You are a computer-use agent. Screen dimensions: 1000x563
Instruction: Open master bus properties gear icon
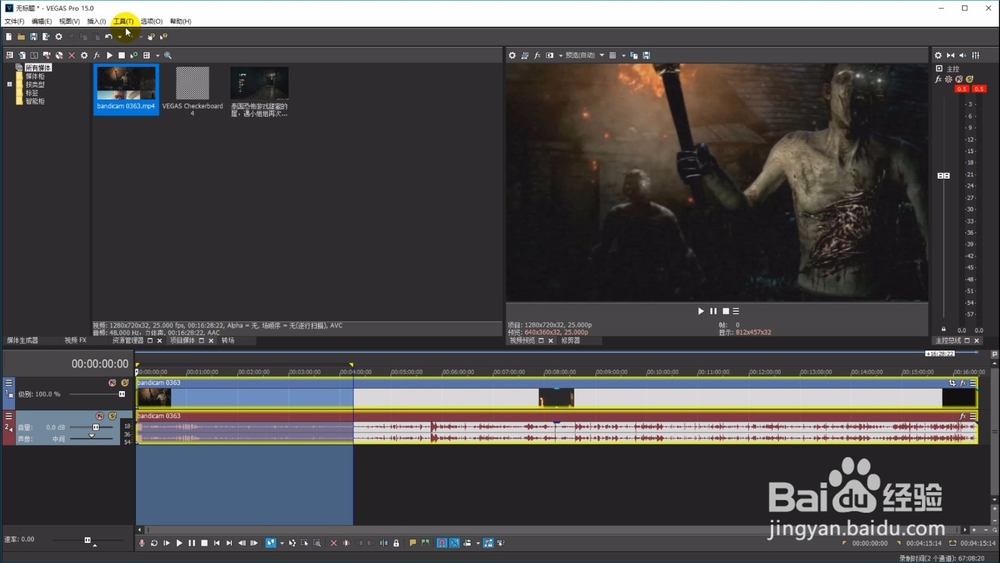point(938,55)
